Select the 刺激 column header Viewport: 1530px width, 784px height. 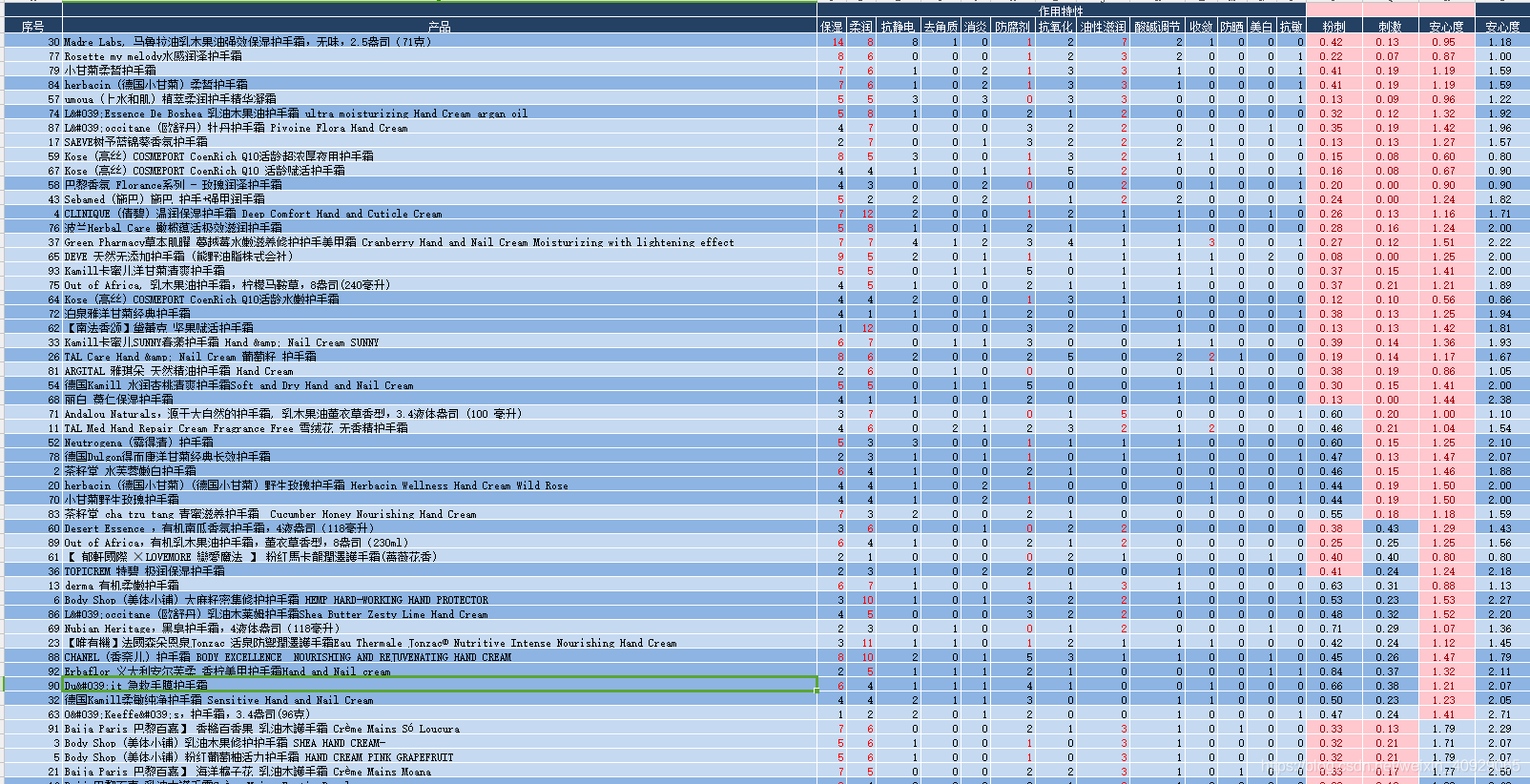(1391, 27)
